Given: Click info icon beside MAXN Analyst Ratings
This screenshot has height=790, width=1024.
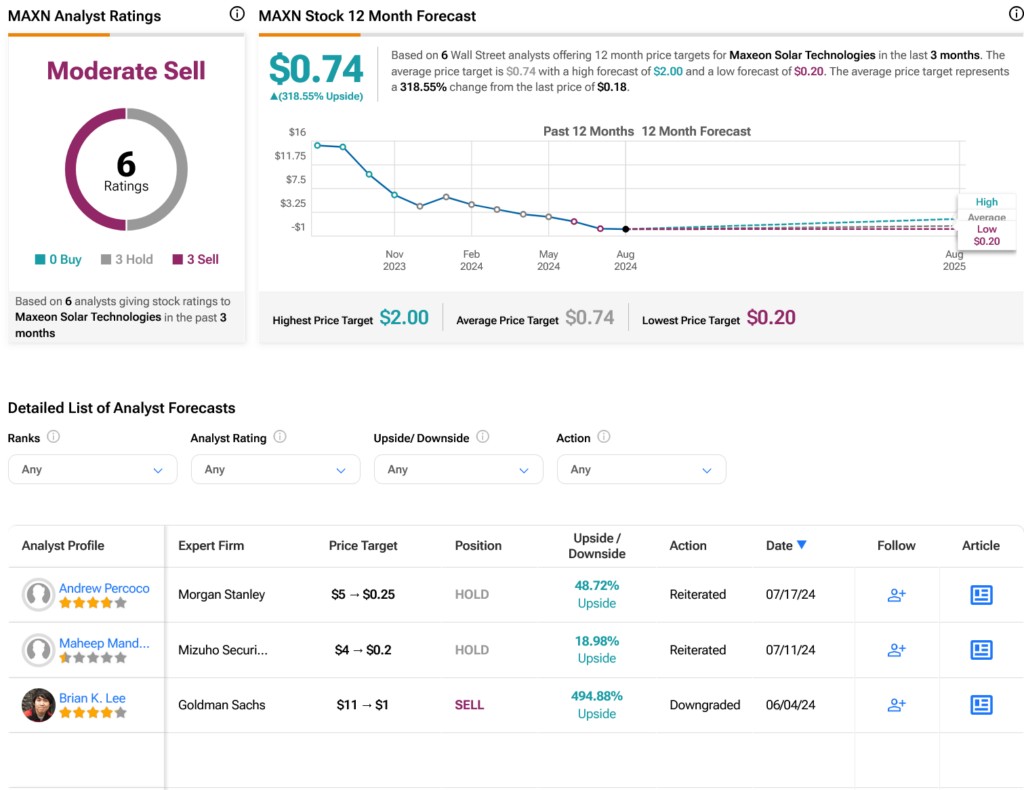Looking at the screenshot, I should click(x=237, y=14).
